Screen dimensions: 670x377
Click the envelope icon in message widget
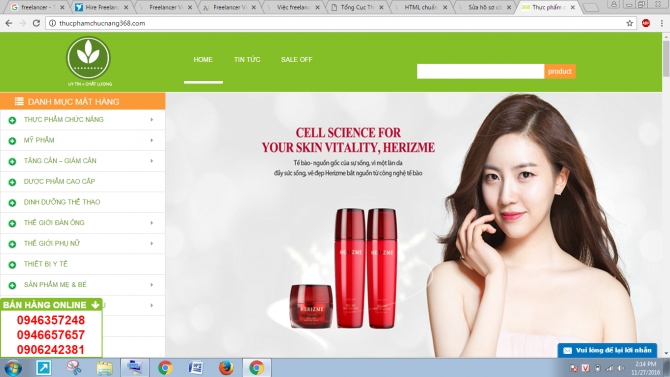(567, 350)
